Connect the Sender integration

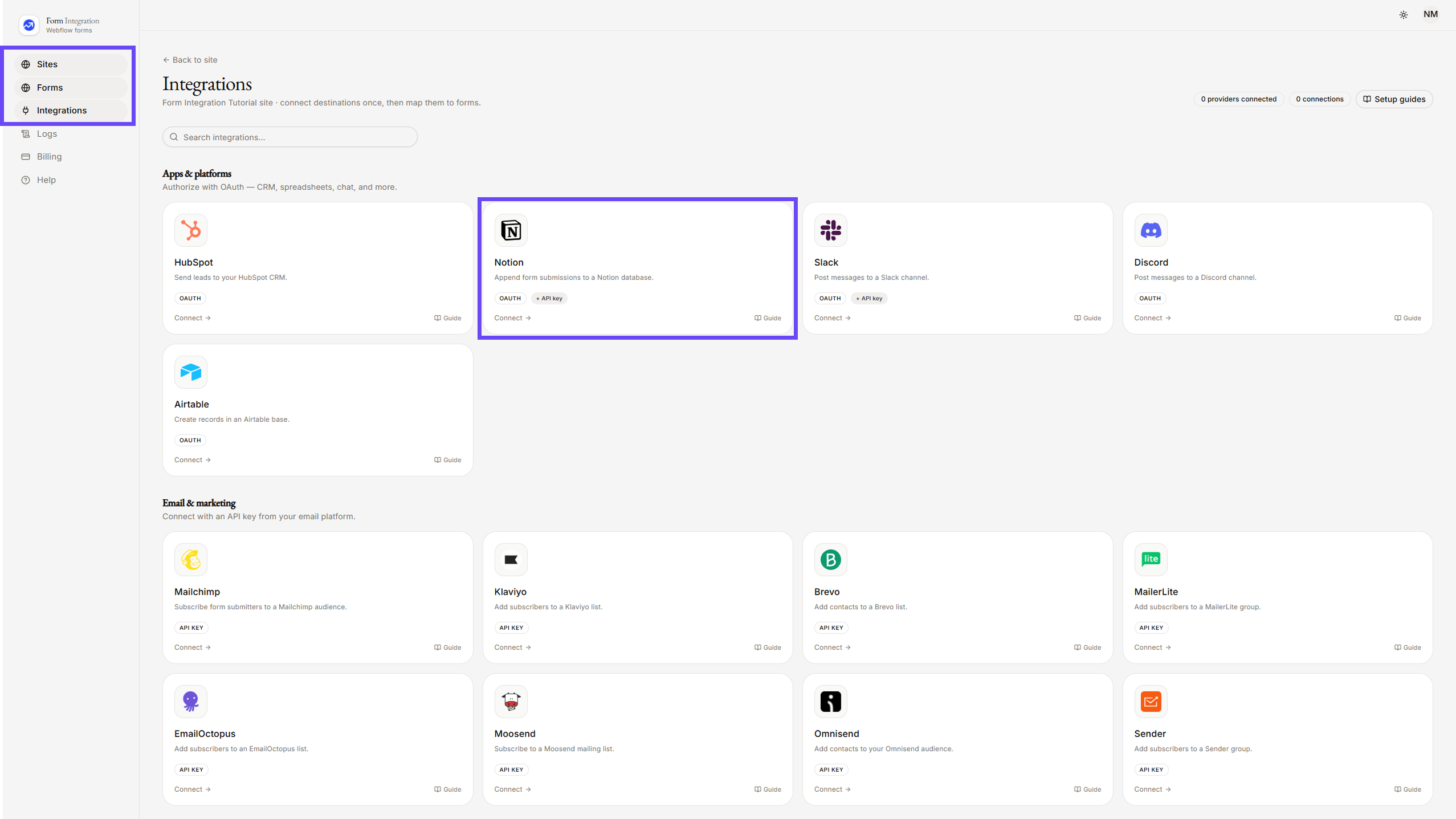point(1152,789)
